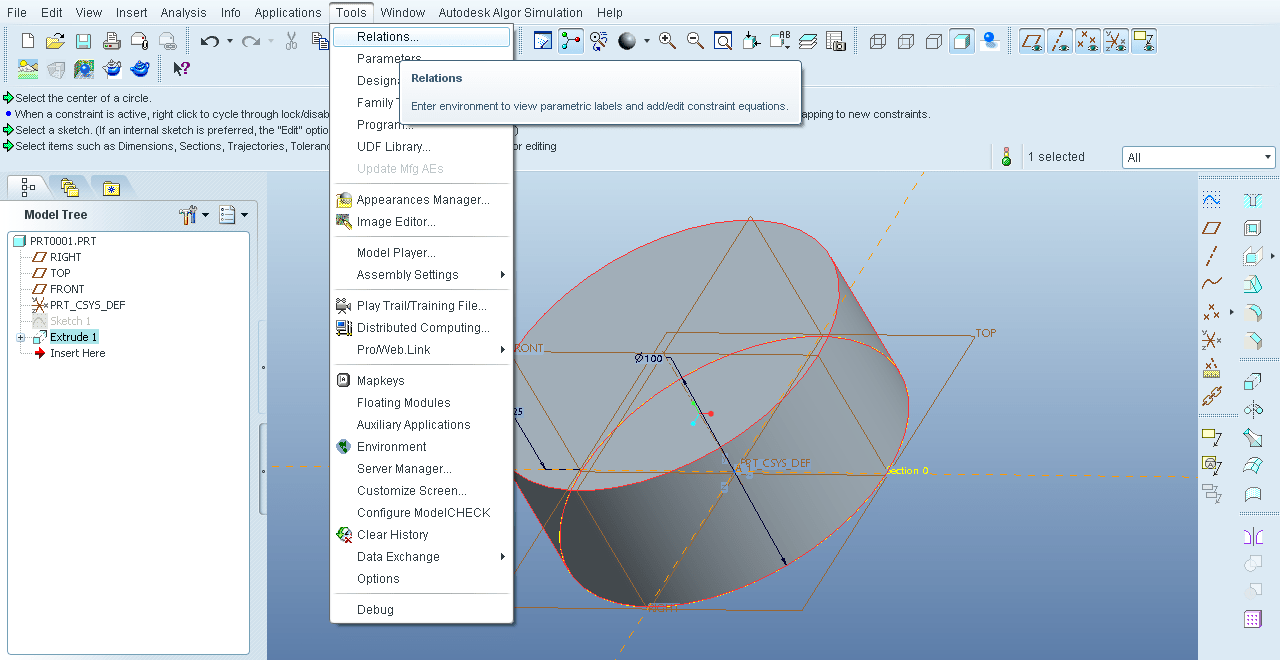Create a datum plane from right toolbar
The image size is (1280, 660).
(x=1211, y=228)
